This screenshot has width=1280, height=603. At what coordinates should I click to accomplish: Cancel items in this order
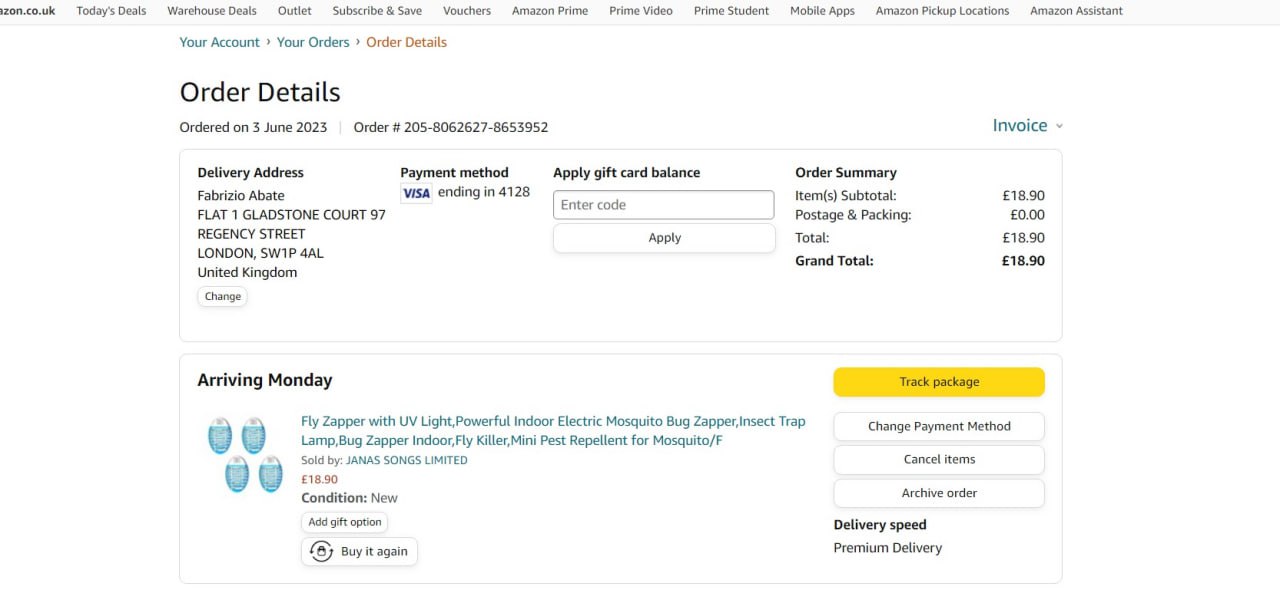938,460
